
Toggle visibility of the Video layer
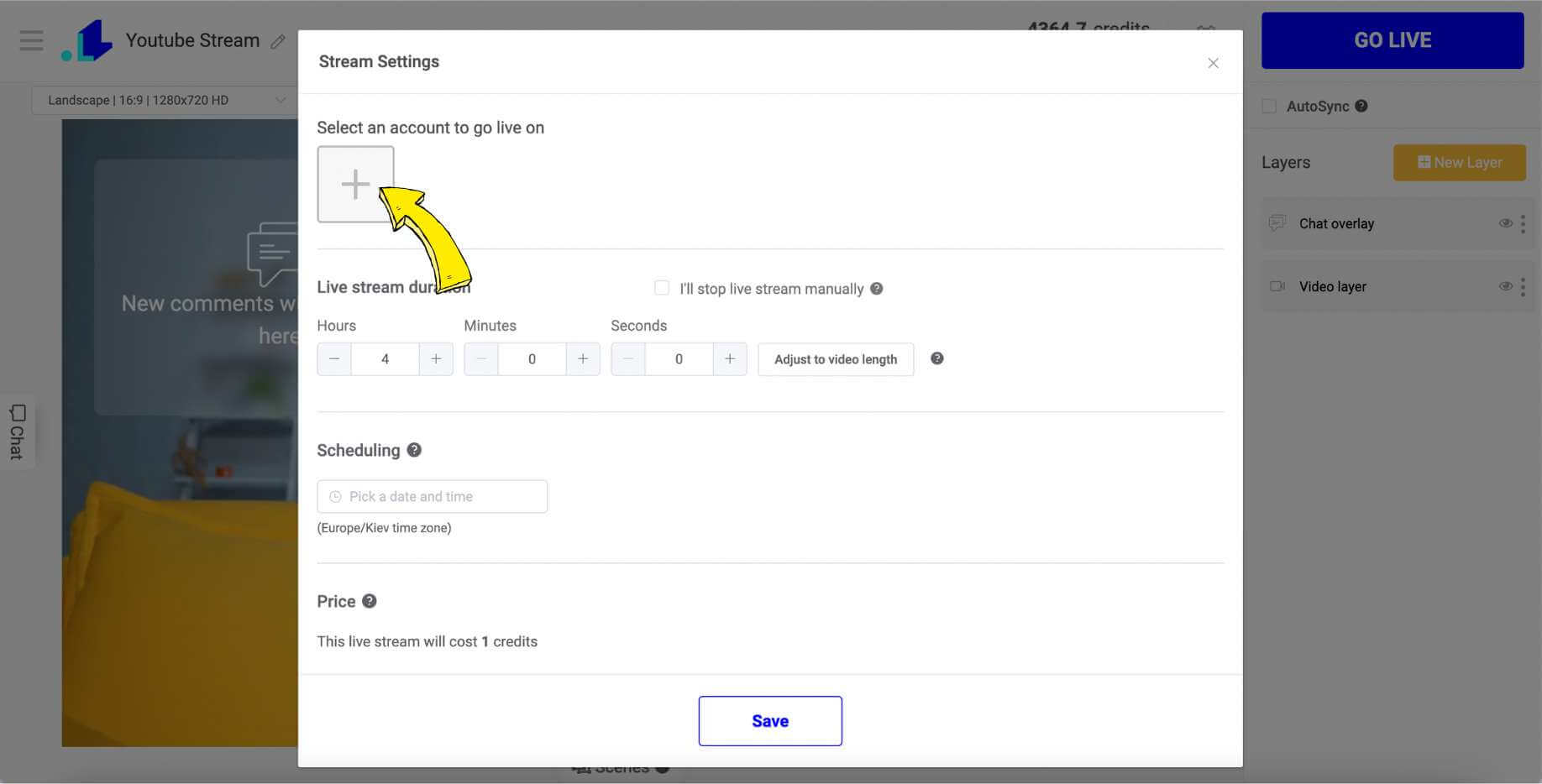pos(1506,286)
